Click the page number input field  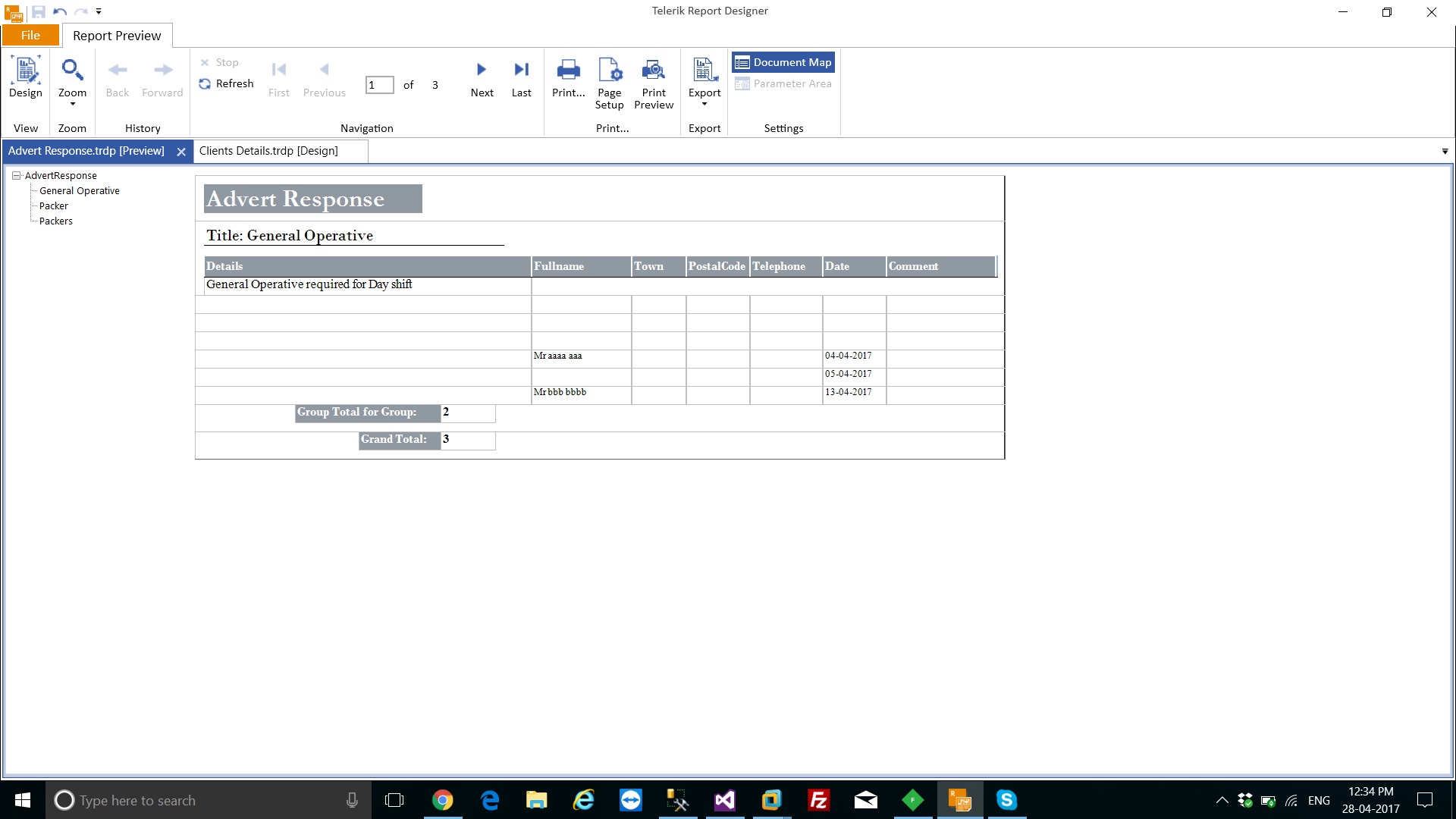click(x=379, y=85)
